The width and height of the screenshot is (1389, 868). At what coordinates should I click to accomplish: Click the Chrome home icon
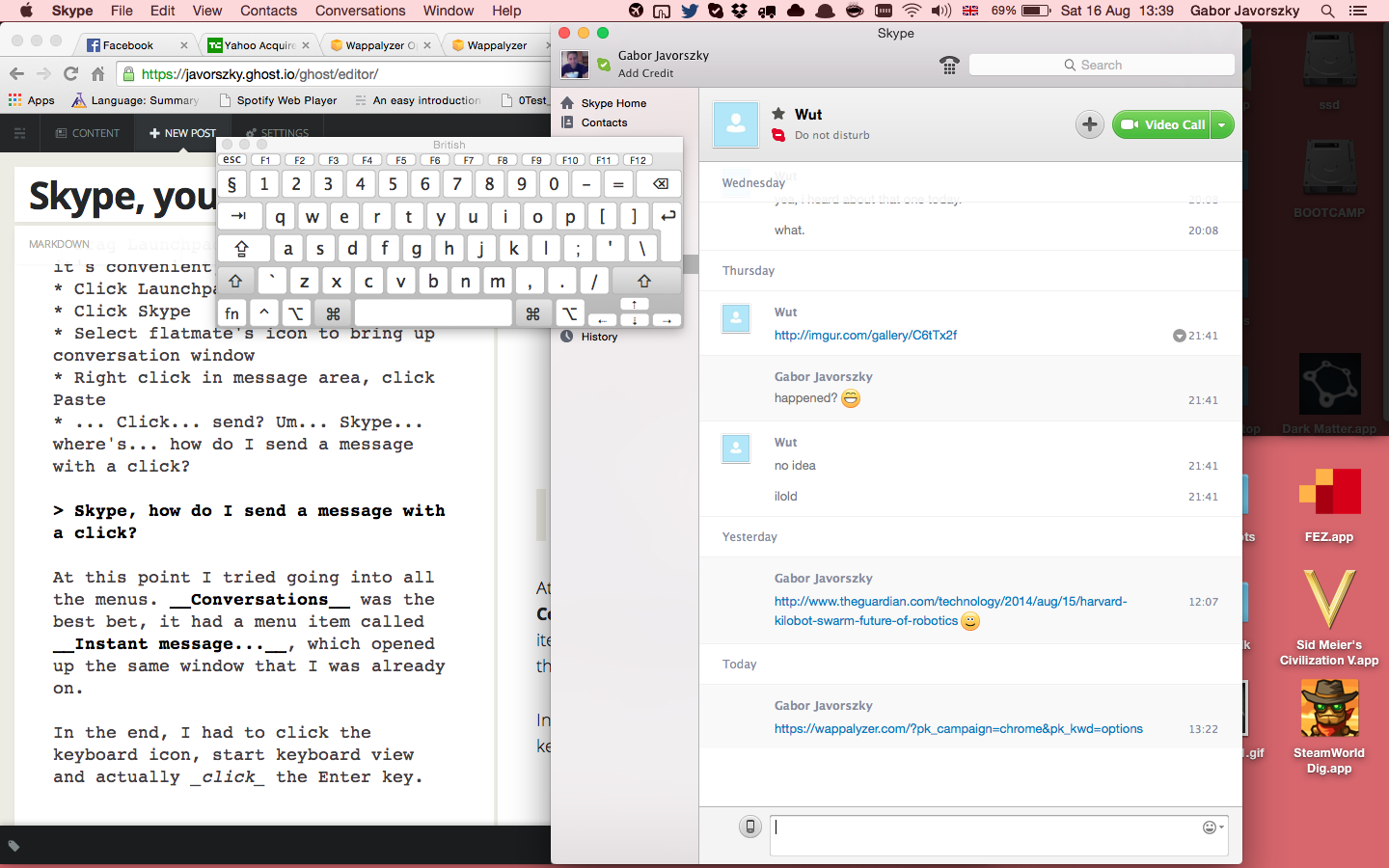[x=97, y=74]
